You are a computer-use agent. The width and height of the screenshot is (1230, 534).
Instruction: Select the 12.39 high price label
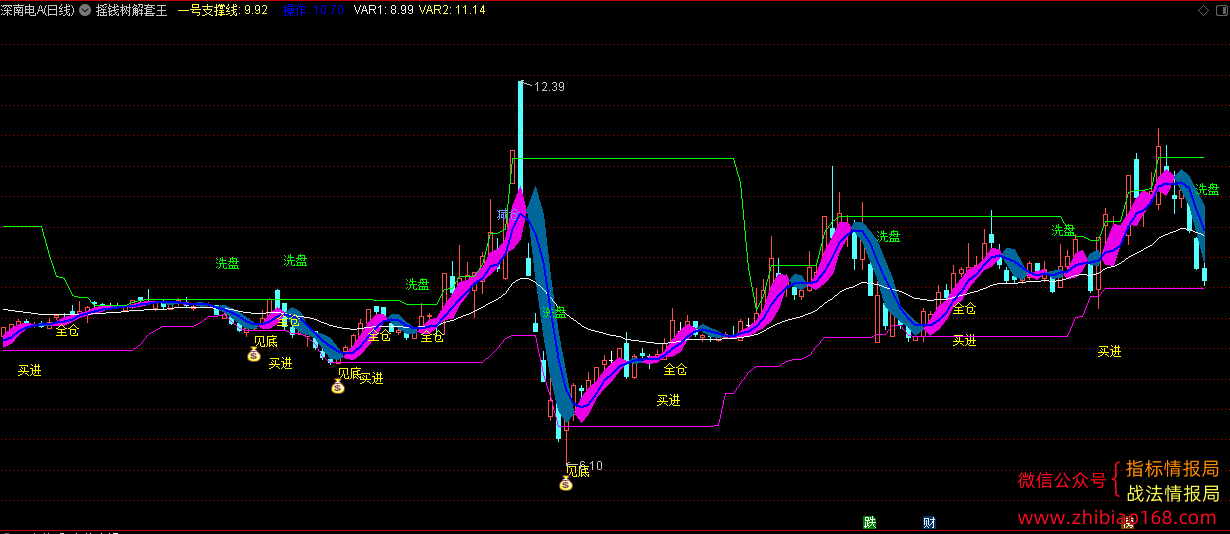pos(549,87)
